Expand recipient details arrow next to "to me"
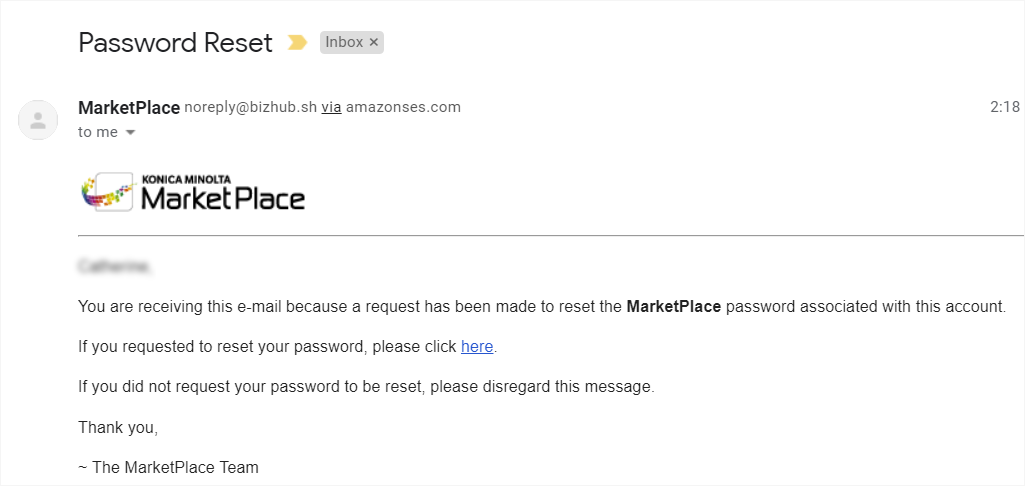Screen dimensions: 1025x486 tap(130, 132)
